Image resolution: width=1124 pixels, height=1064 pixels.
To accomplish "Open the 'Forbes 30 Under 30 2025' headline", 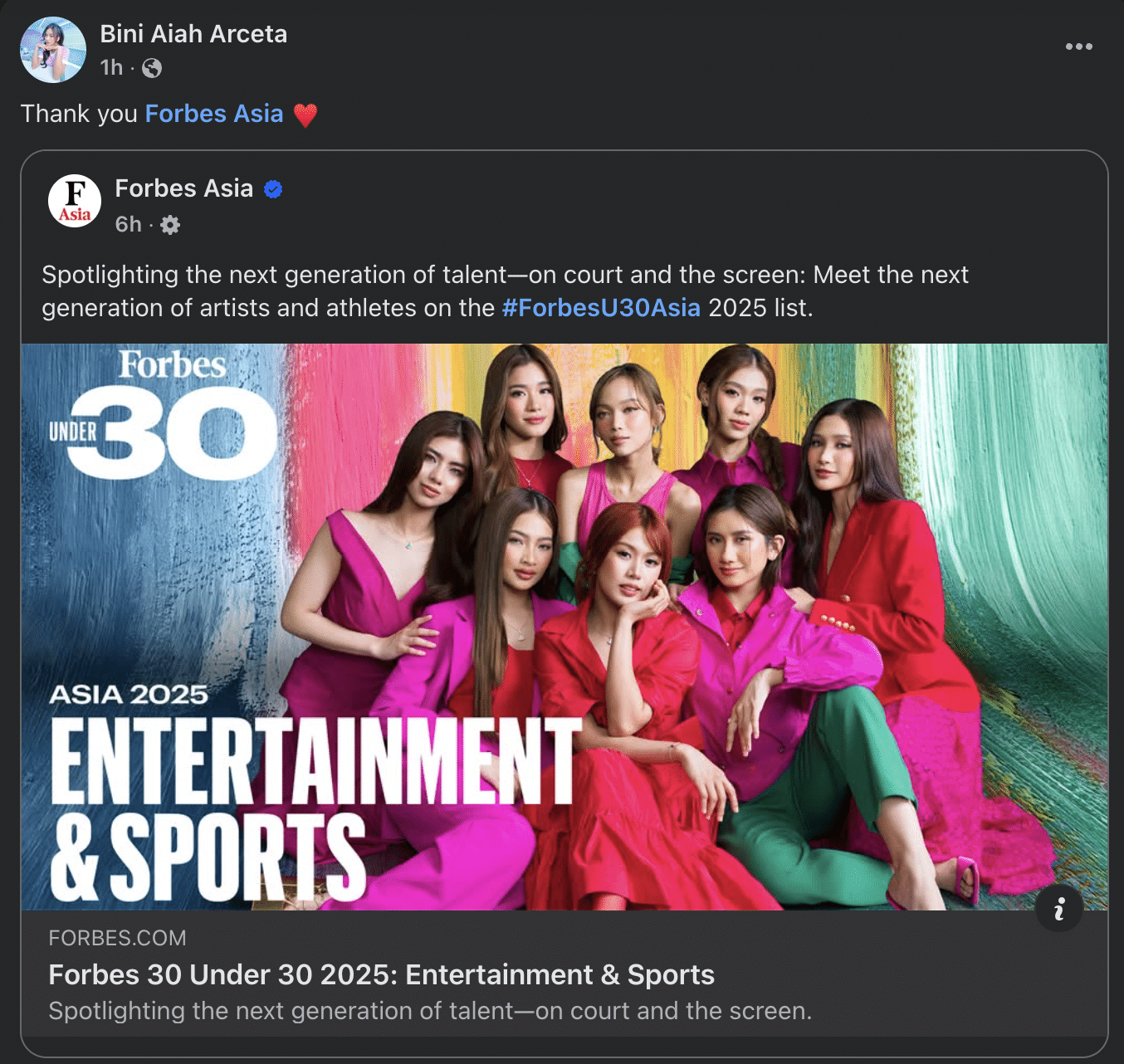I will pyautogui.click(x=381, y=974).
